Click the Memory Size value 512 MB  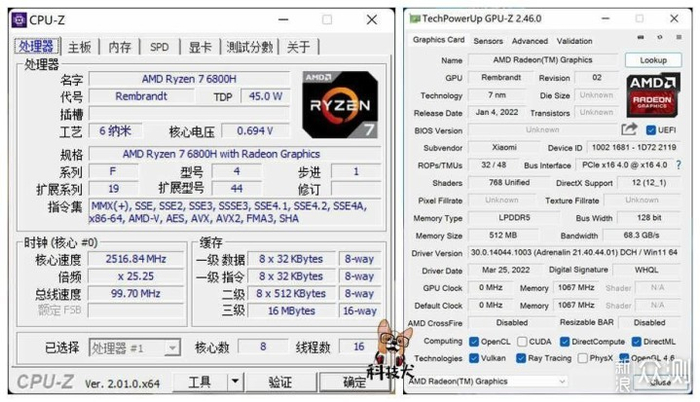[503, 235]
